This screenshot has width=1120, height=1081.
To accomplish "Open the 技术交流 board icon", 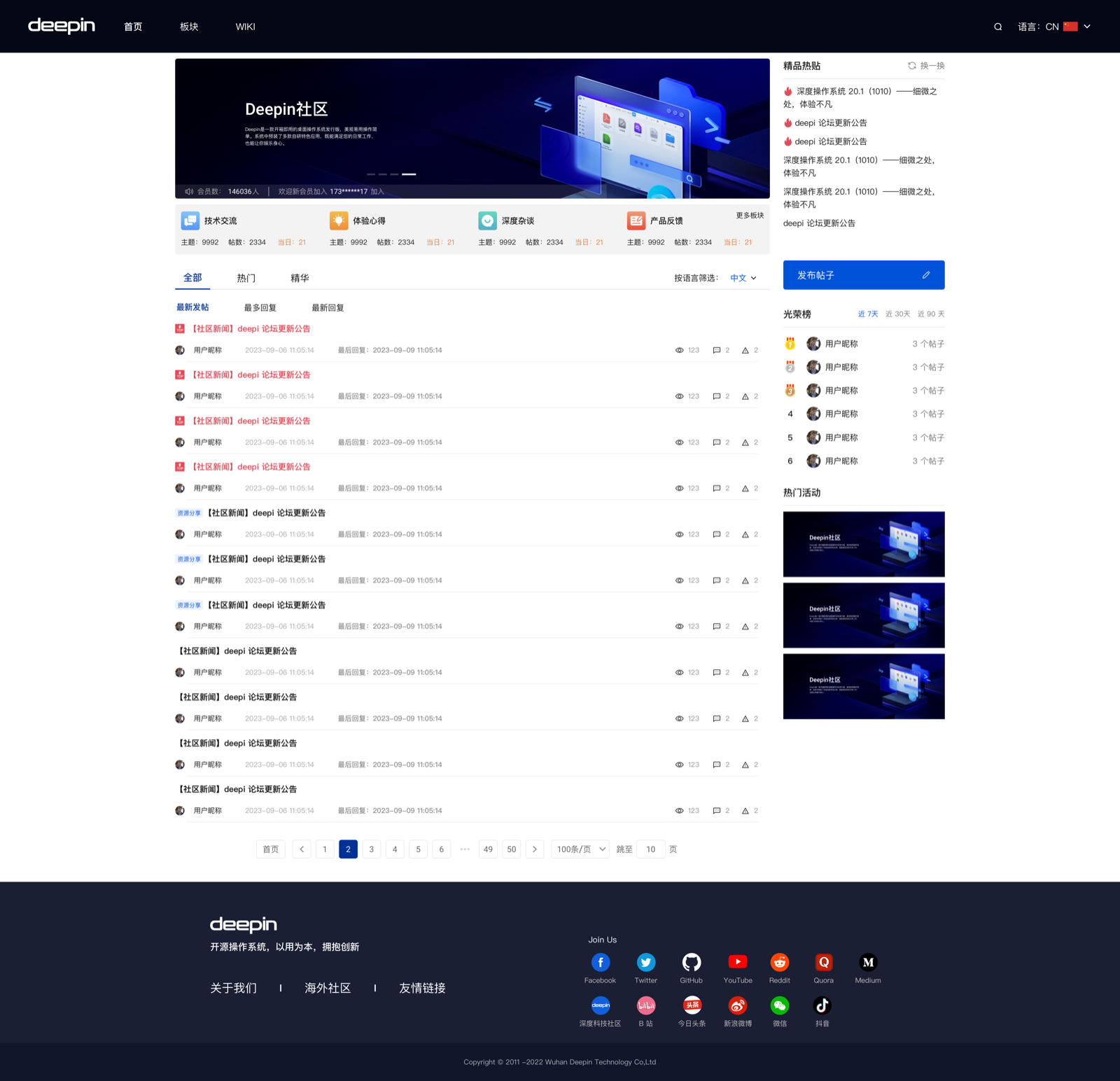I will pos(190,221).
